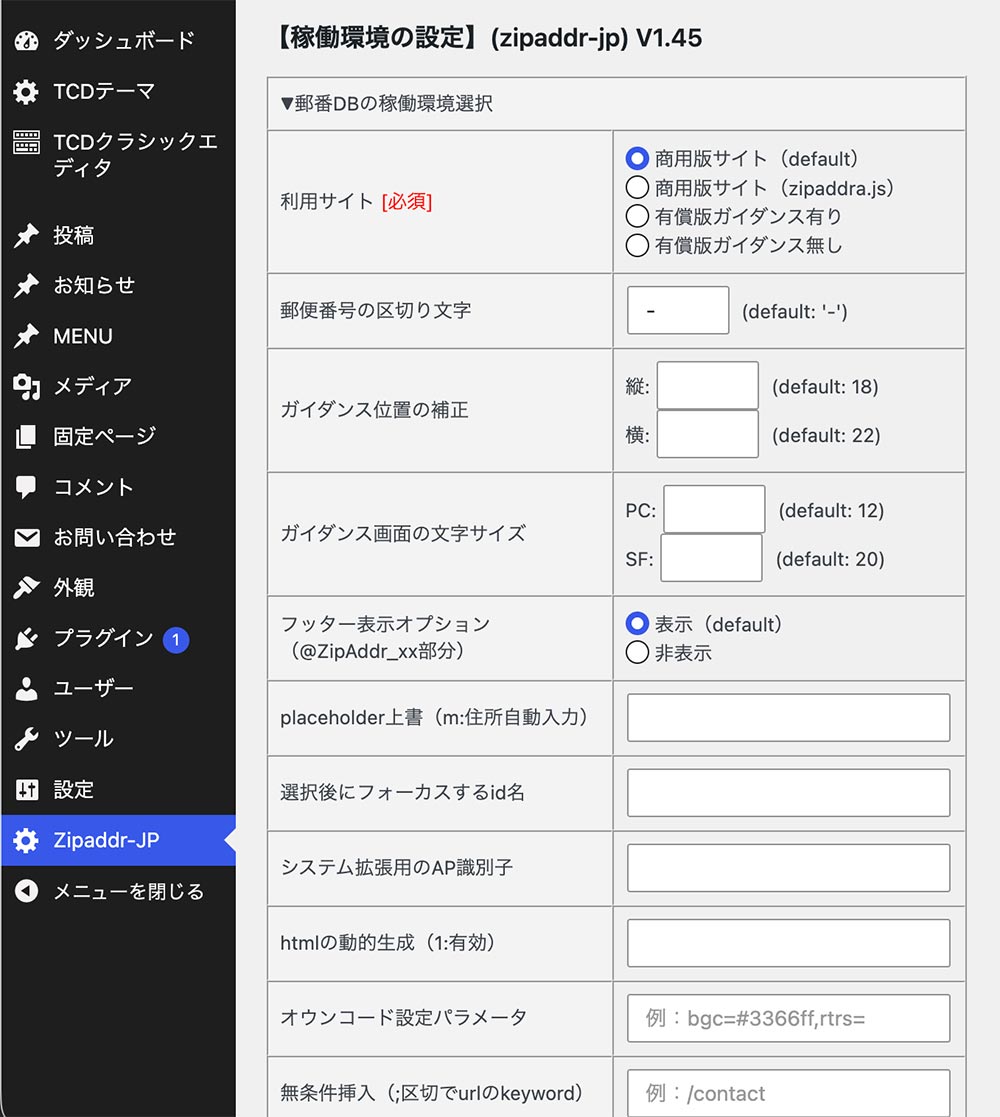The width and height of the screenshot is (1000, 1117).
Task: Open MENU item in sidebar
Action: tap(118, 336)
